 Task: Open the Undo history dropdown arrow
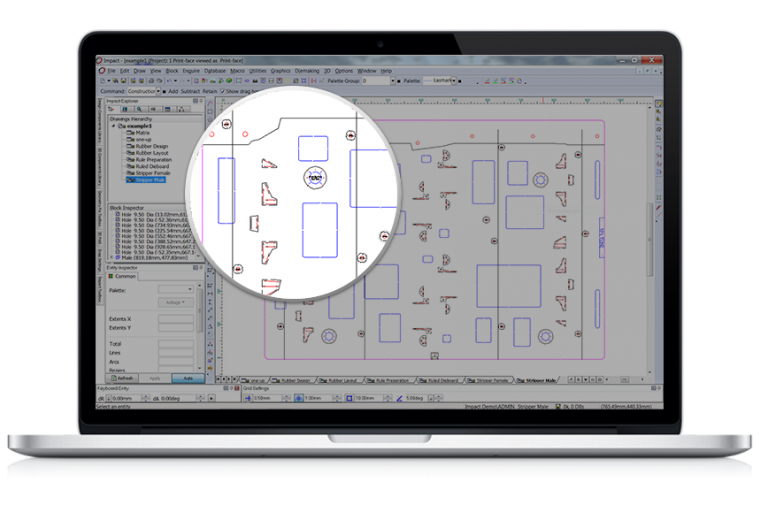coord(175,81)
